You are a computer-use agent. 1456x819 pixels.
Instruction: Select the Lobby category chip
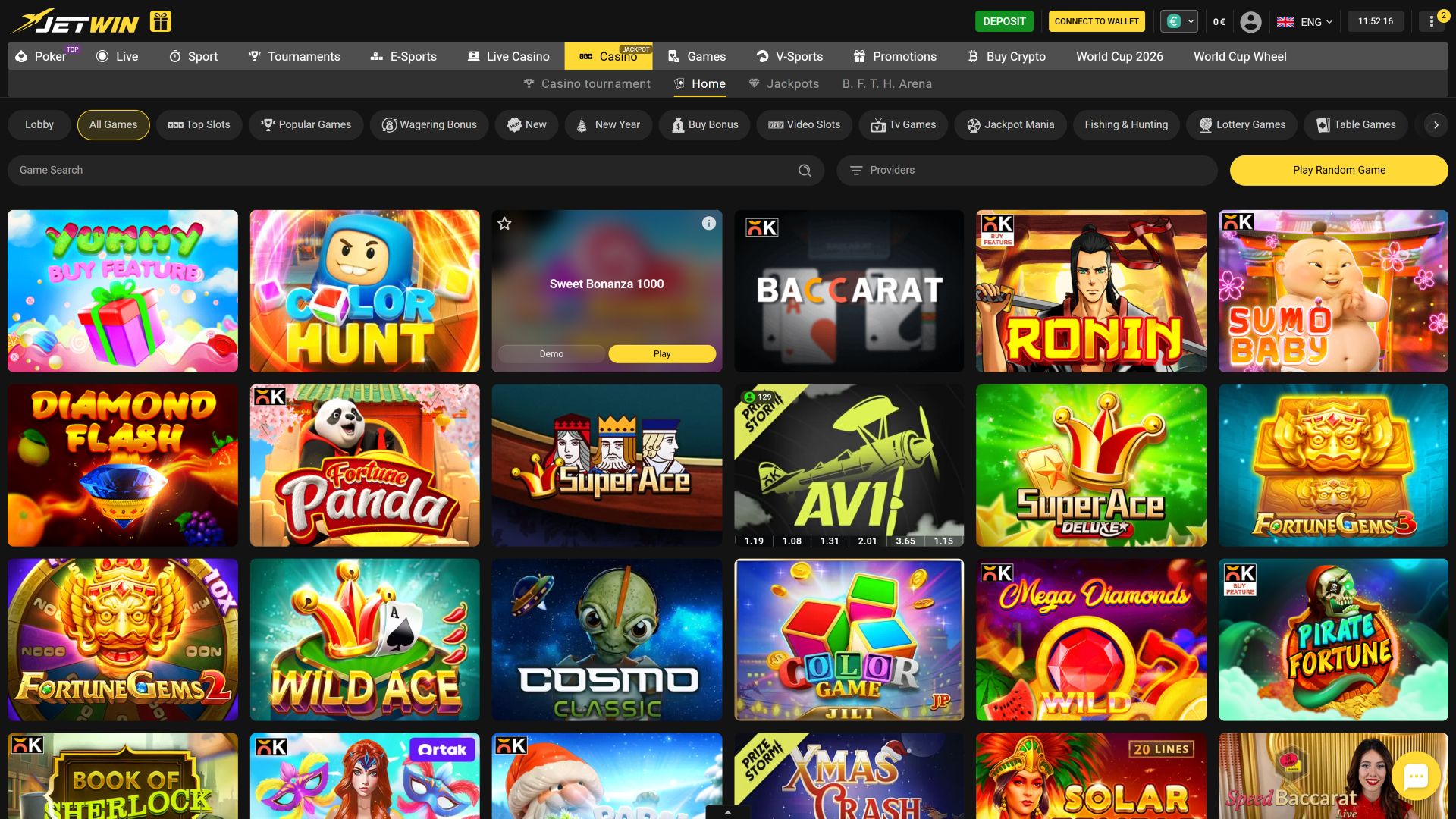pos(39,125)
